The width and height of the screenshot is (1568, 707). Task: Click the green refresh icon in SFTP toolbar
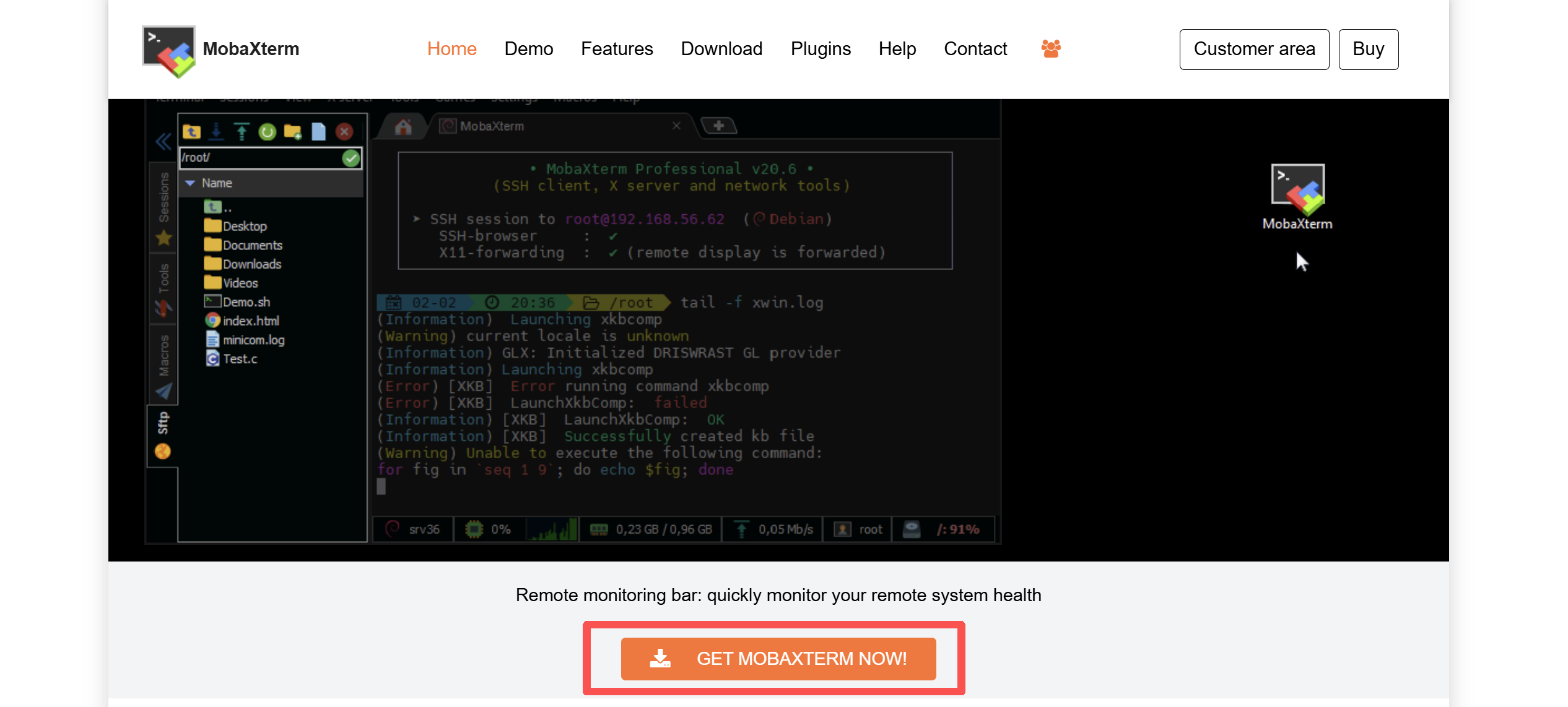(x=267, y=132)
